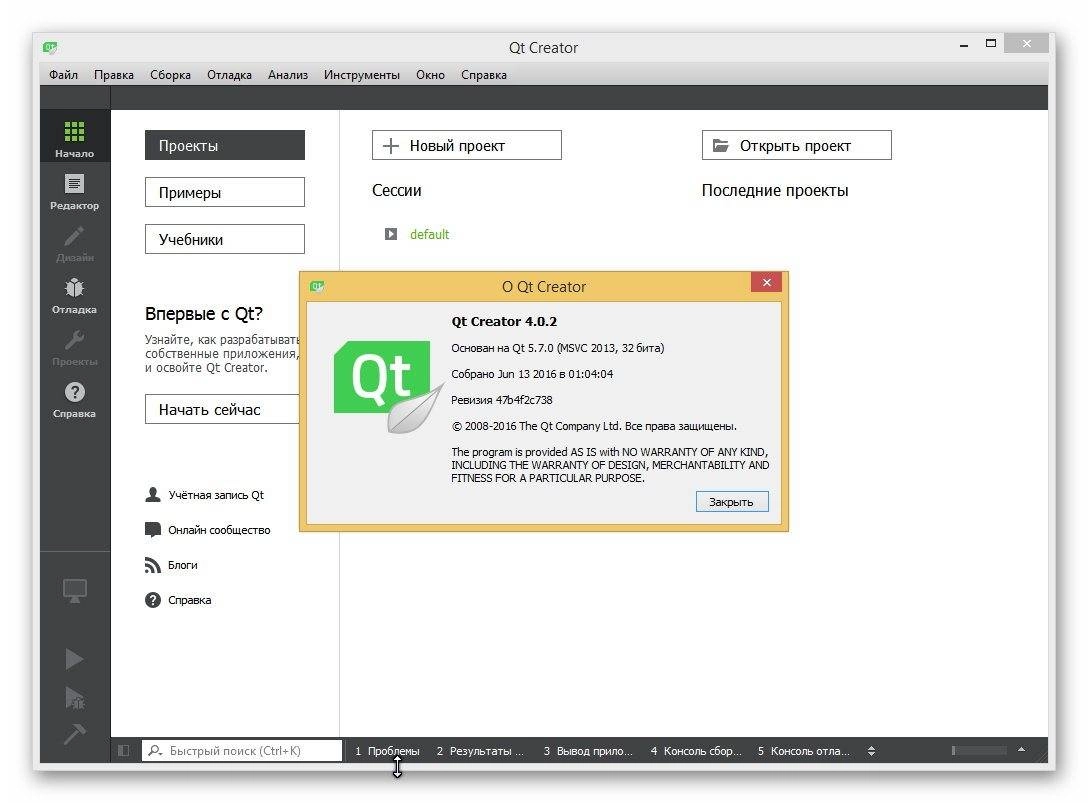Switch to the Учебники tab
Viewport: 1088px width, 803px height.
coord(225,239)
